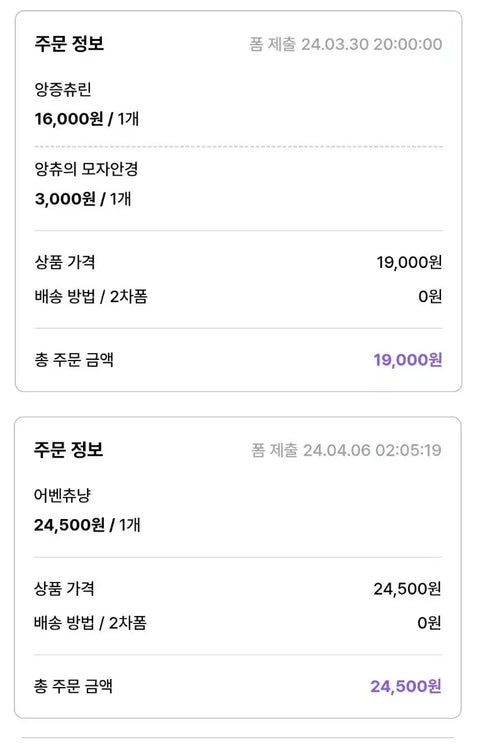The image size is (480, 755).
Task: Click the first 주문 정보 heading
Action: click(x=69, y=44)
